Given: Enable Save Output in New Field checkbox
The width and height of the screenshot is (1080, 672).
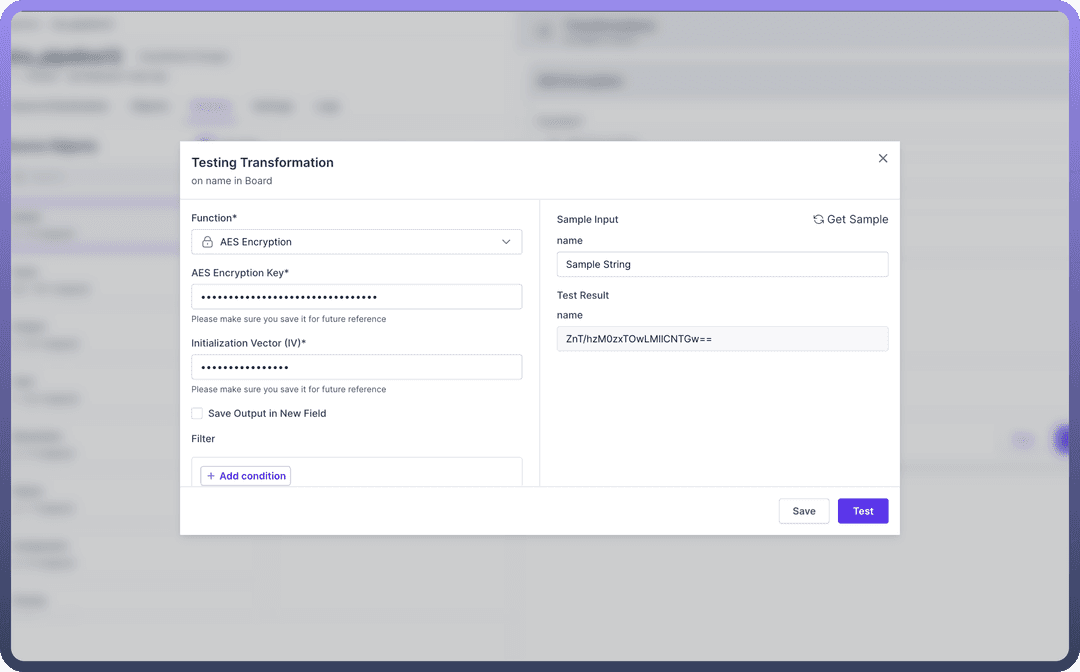Looking at the screenshot, I should coord(197,413).
